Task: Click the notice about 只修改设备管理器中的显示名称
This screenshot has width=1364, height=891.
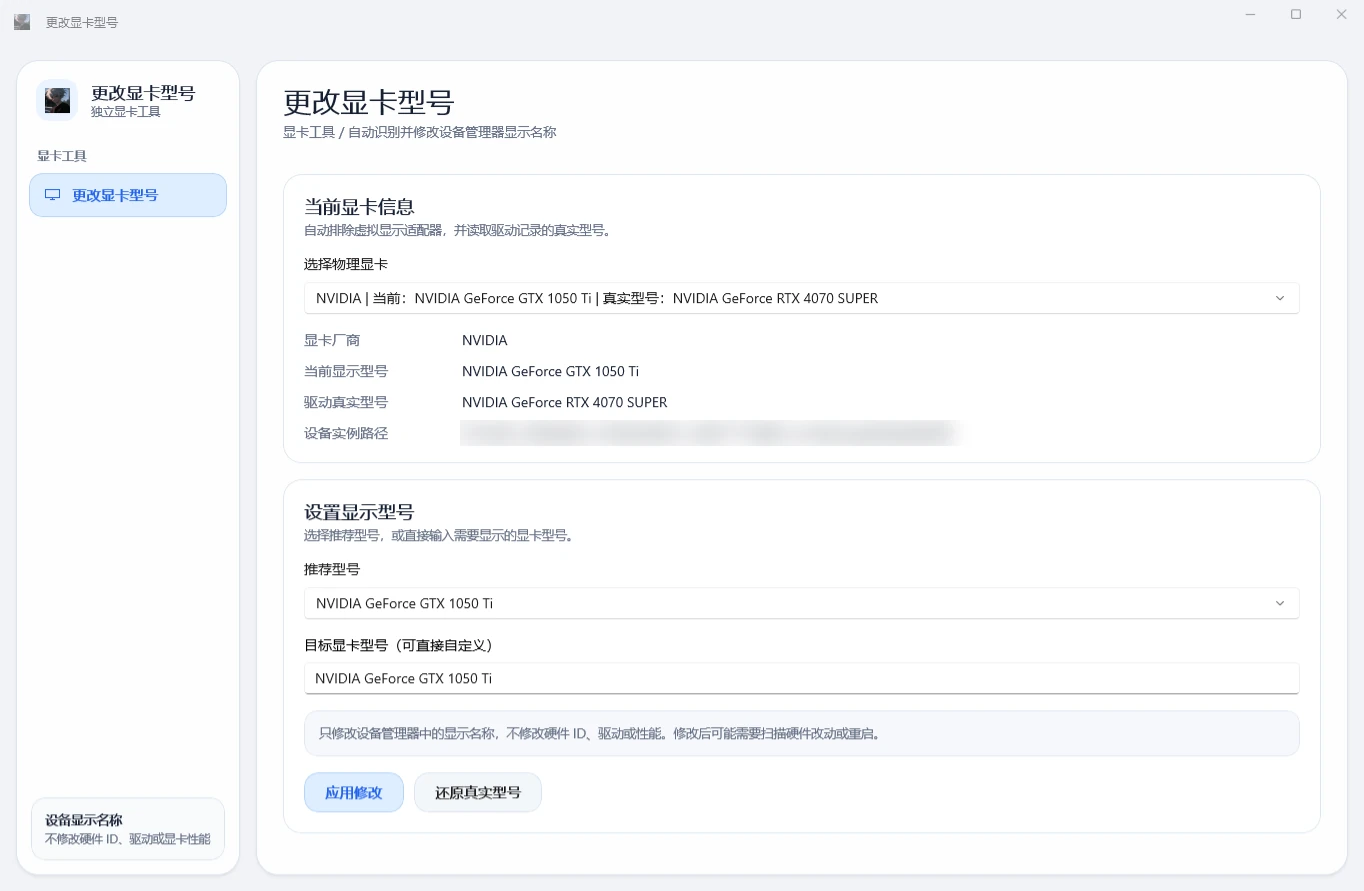Action: click(801, 733)
